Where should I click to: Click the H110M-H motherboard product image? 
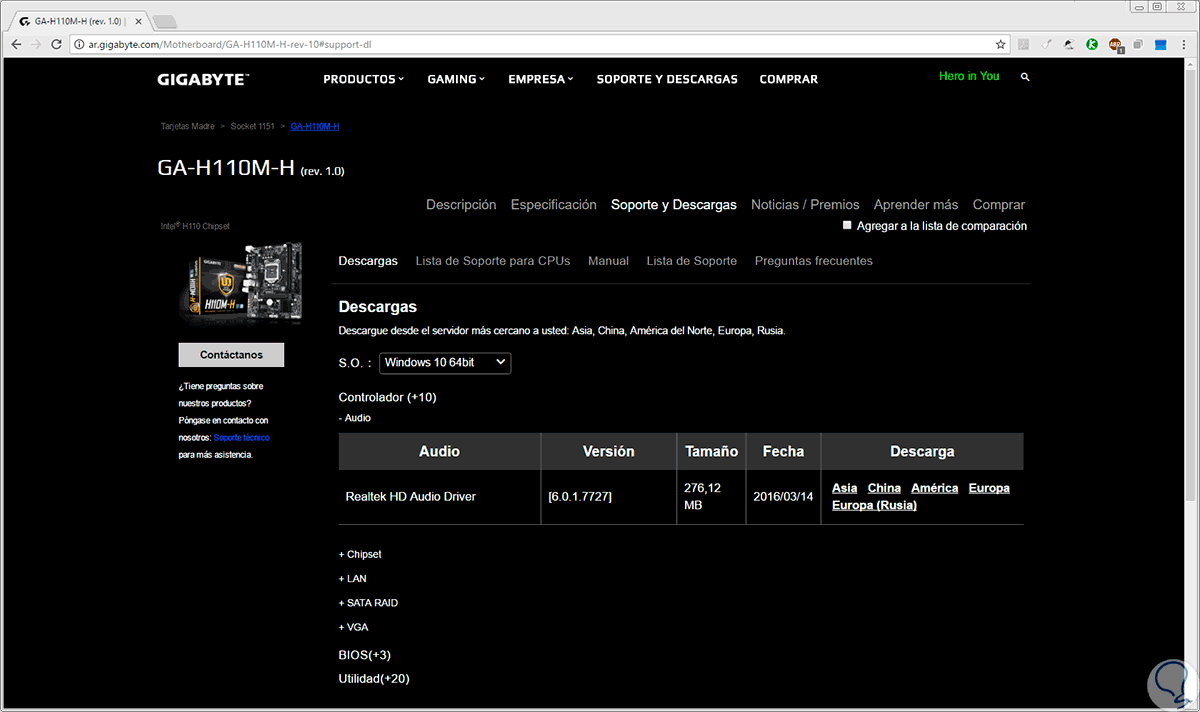(x=241, y=283)
